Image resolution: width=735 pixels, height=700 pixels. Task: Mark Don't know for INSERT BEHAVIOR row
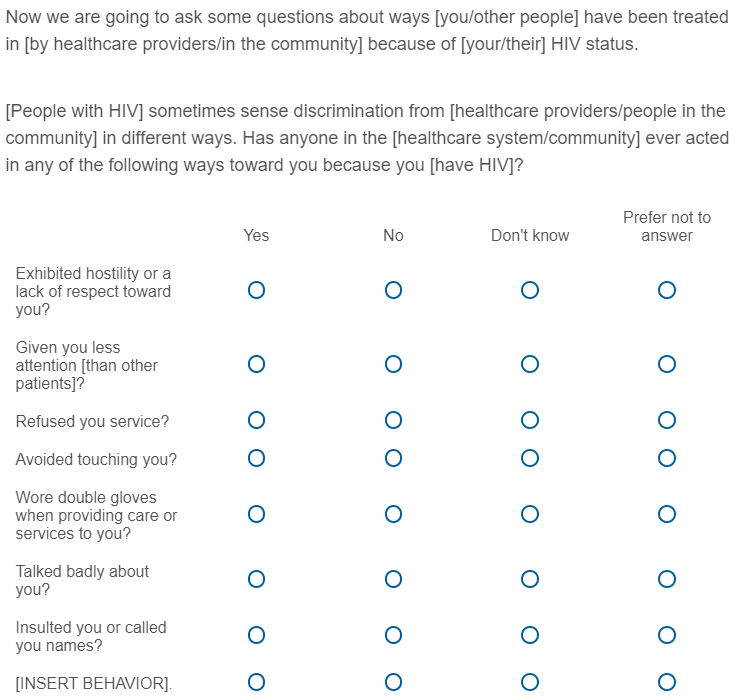pos(530,682)
